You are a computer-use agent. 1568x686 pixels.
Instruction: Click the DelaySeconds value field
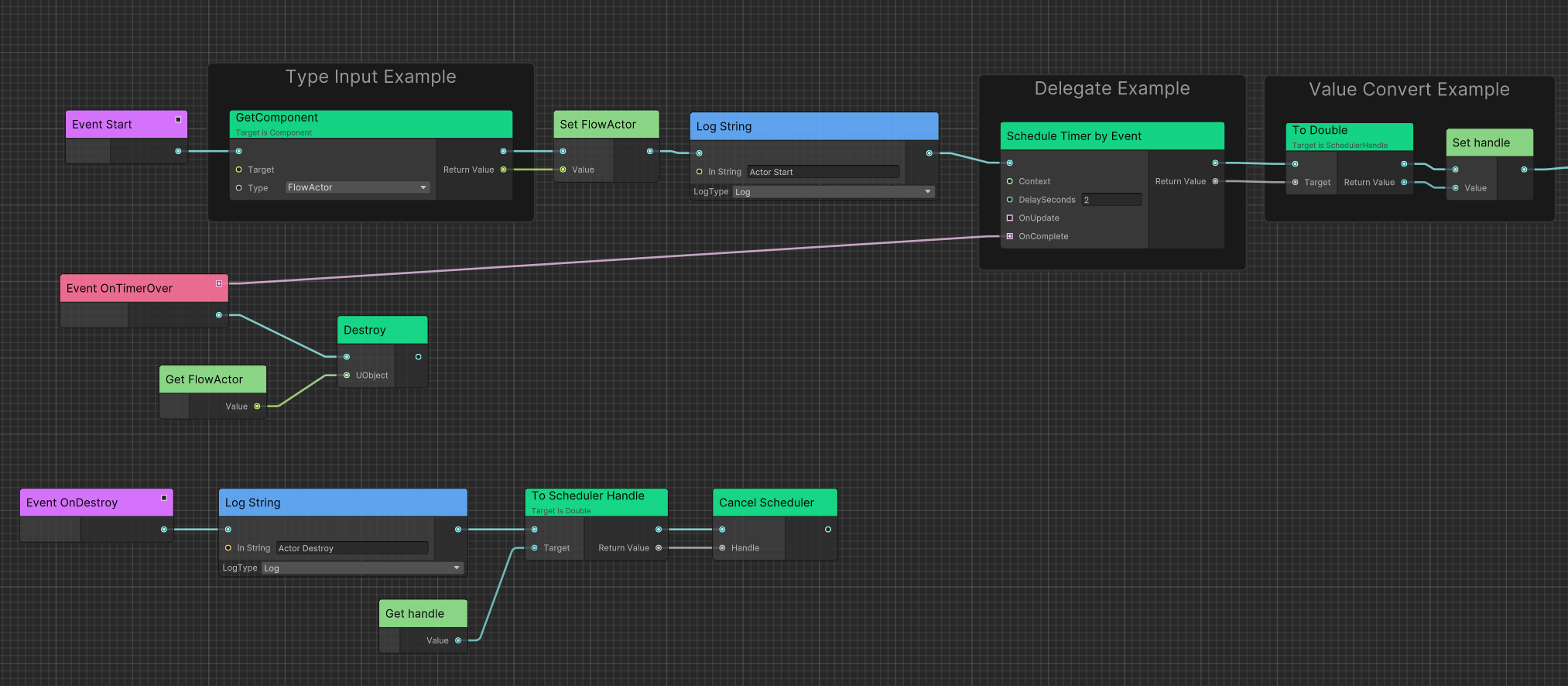(1111, 200)
